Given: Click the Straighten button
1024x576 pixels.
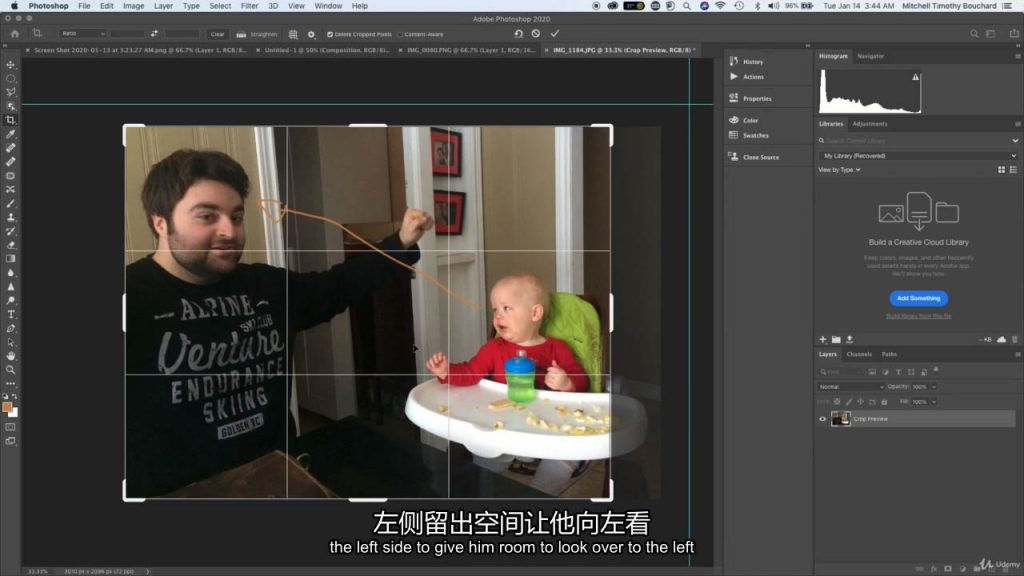Looking at the screenshot, I should [x=257, y=34].
